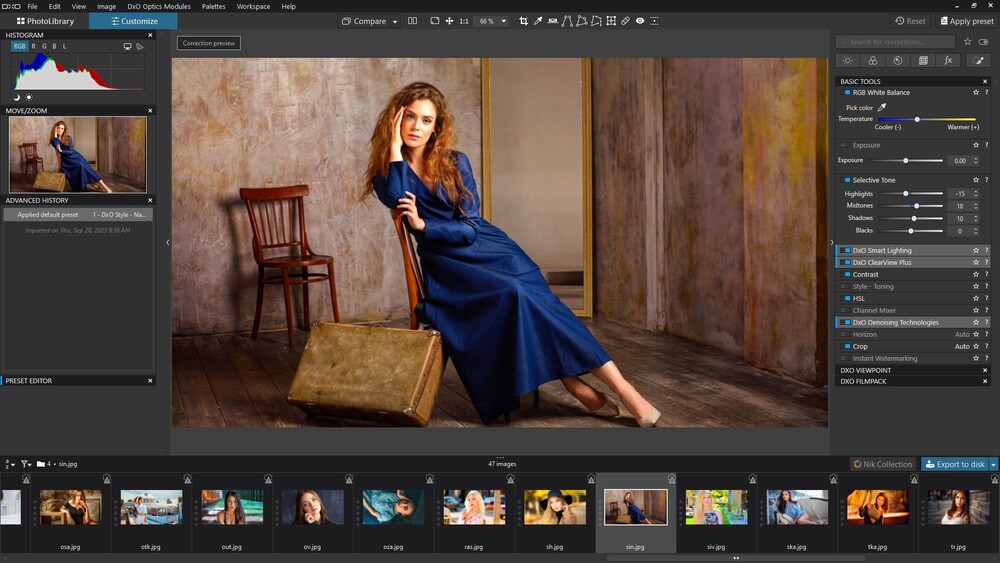Image resolution: width=1000 pixels, height=563 pixels.
Task: Select the move hand tool icon
Action: (x=449, y=21)
